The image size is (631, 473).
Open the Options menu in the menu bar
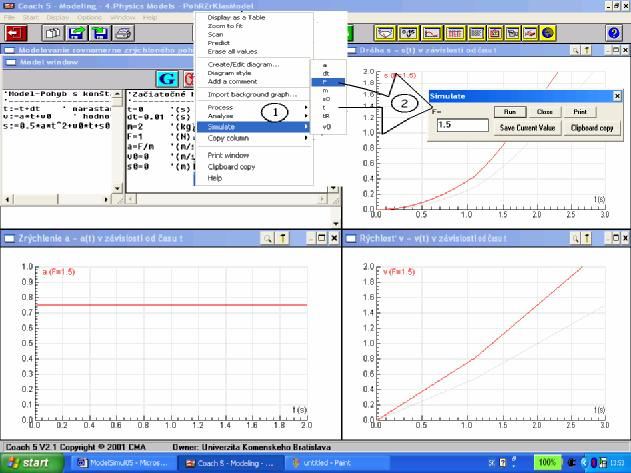pos(89,18)
